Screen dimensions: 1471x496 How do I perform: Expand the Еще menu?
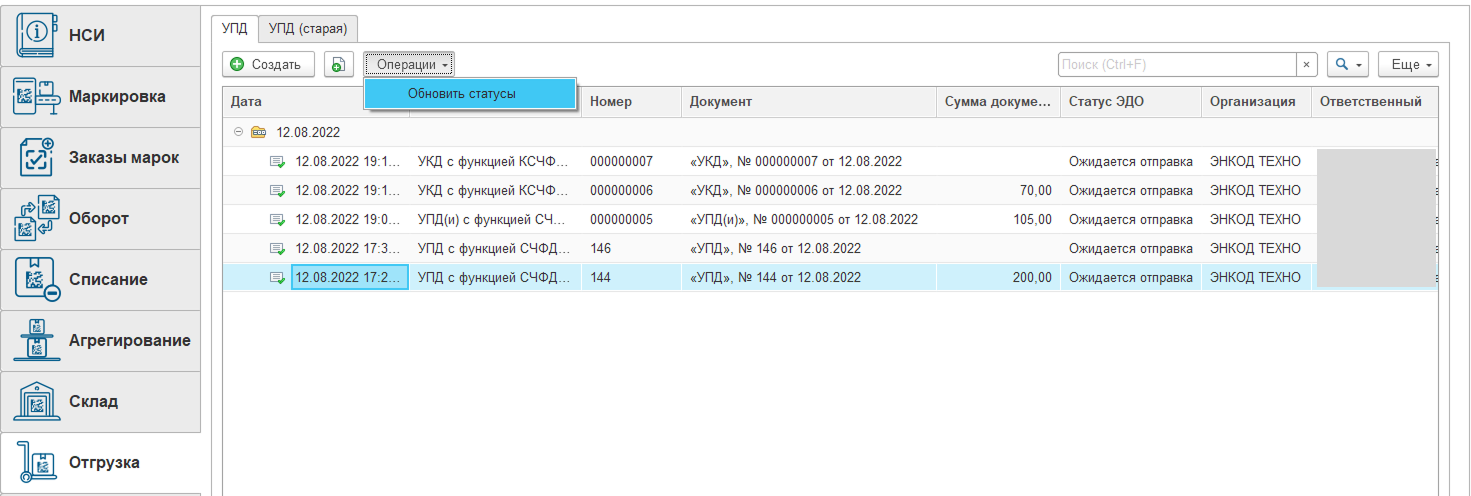tap(1407, 65)
